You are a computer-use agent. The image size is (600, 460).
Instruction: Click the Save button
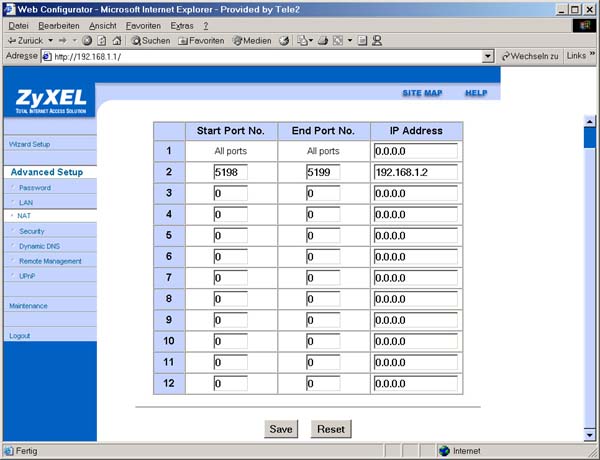click(x=281, y=429)
